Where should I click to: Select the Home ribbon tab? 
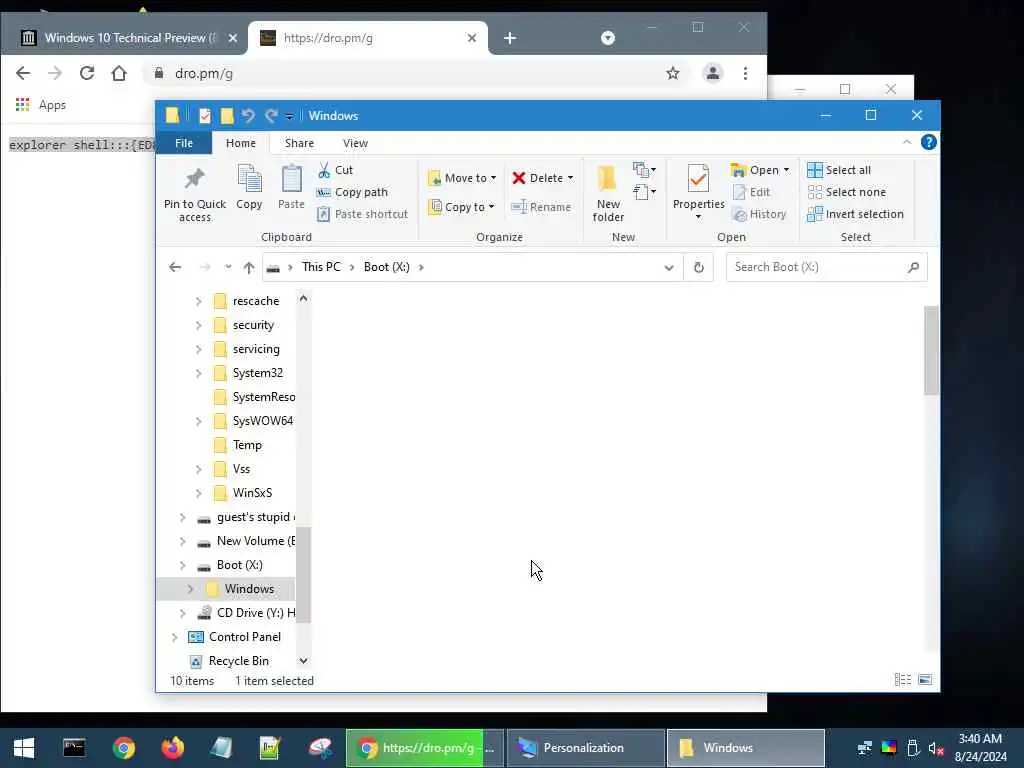[240, 143]
